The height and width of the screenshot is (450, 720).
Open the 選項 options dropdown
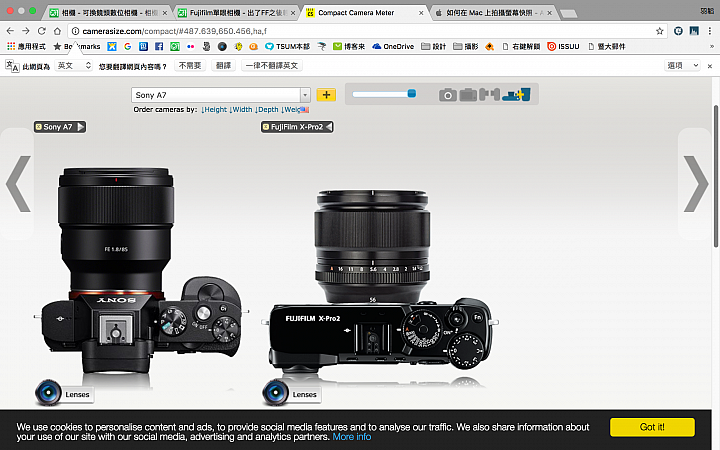[682, 66]
